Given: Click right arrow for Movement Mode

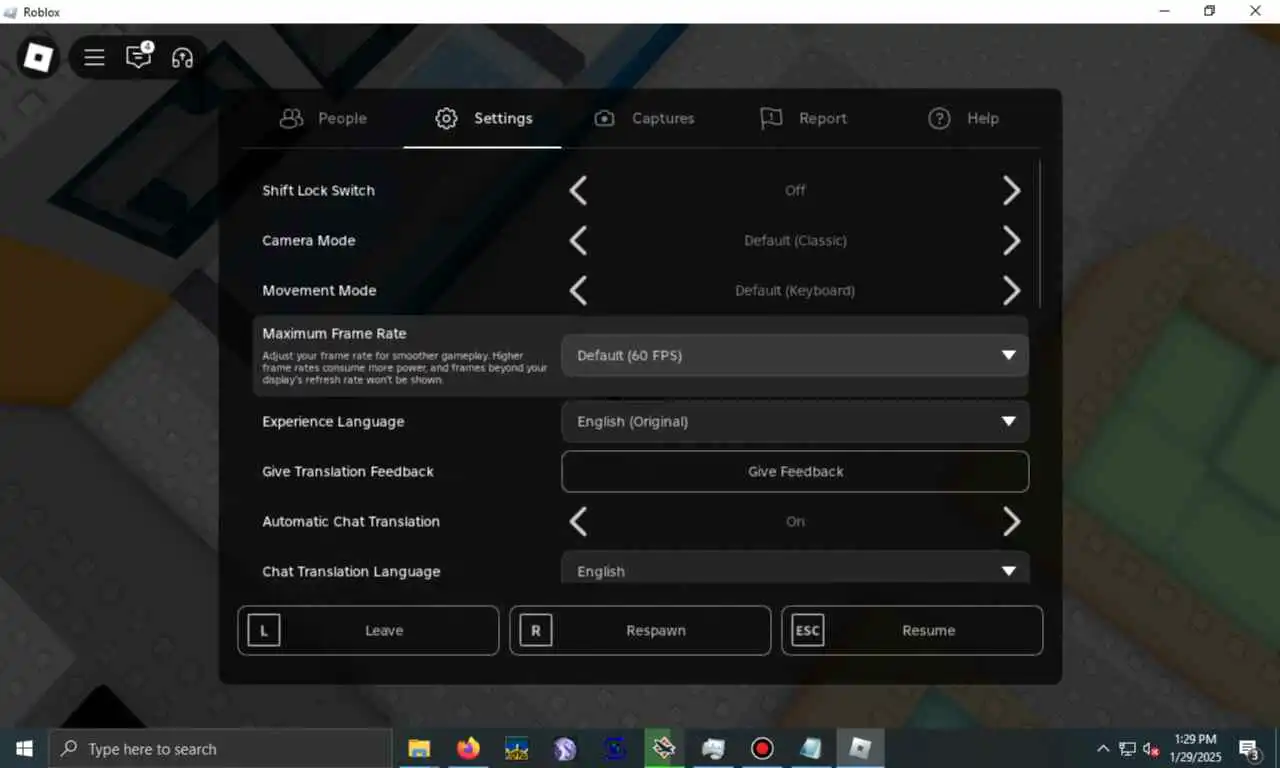Looking at the screenshot, I should click(1011, 290).
